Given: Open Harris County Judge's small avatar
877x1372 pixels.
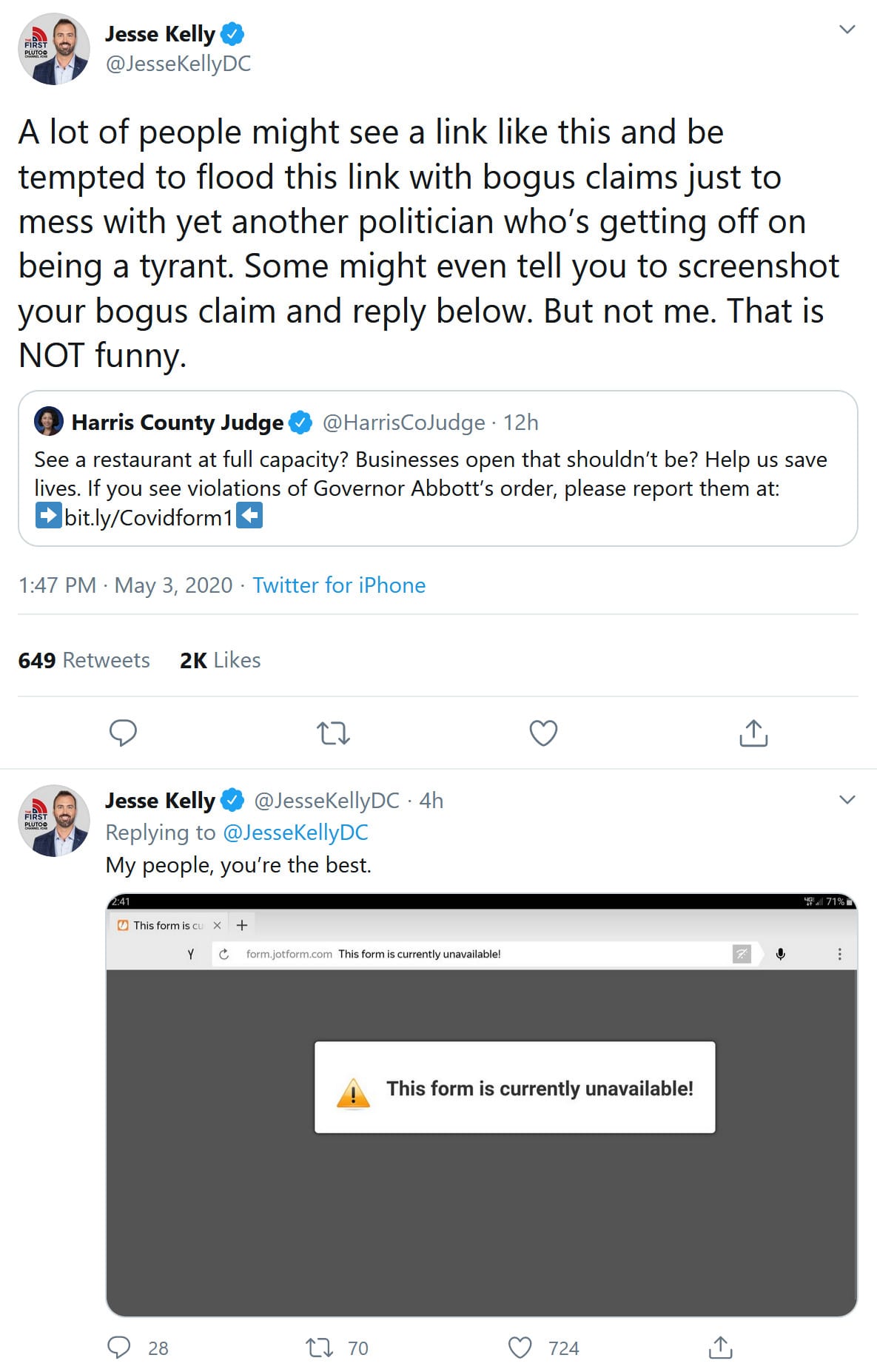Looking at the screenshot, I should pyautogui.click(x=49, y=422).
